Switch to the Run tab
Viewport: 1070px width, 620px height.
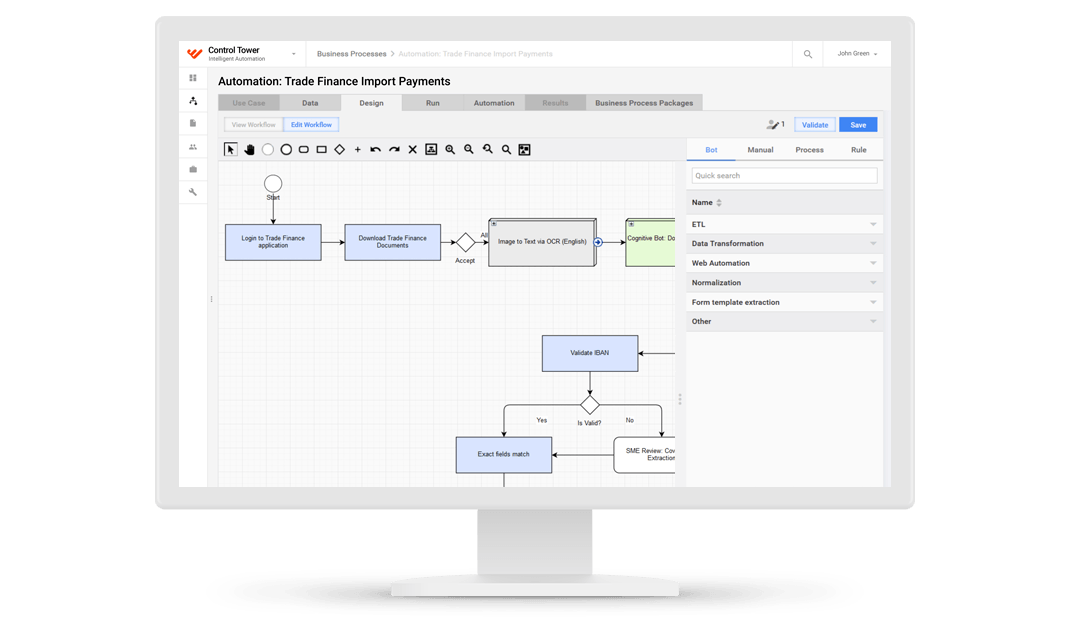tap(433, 103)
